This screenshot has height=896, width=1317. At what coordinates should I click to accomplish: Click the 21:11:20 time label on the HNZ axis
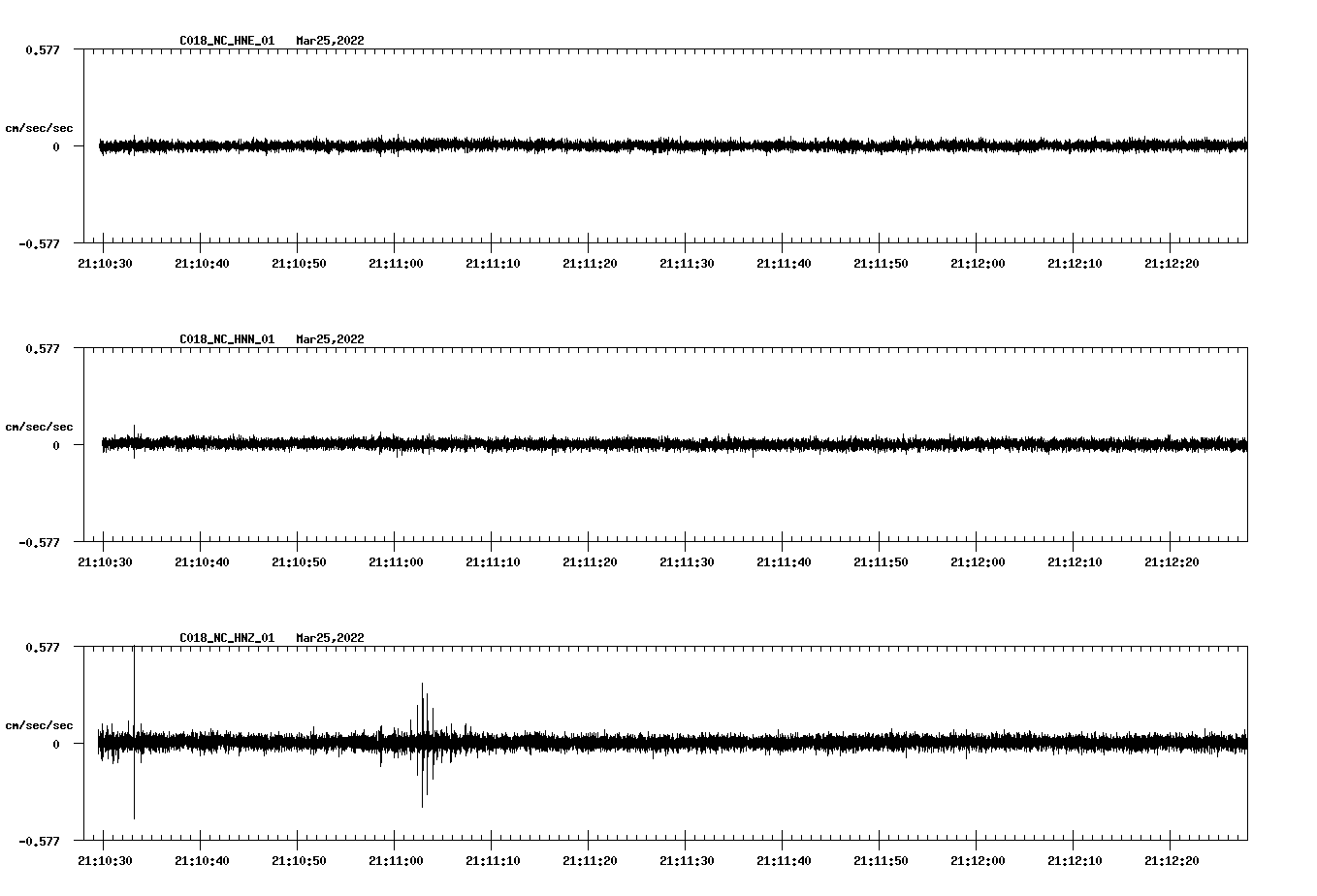click(590, 861)
